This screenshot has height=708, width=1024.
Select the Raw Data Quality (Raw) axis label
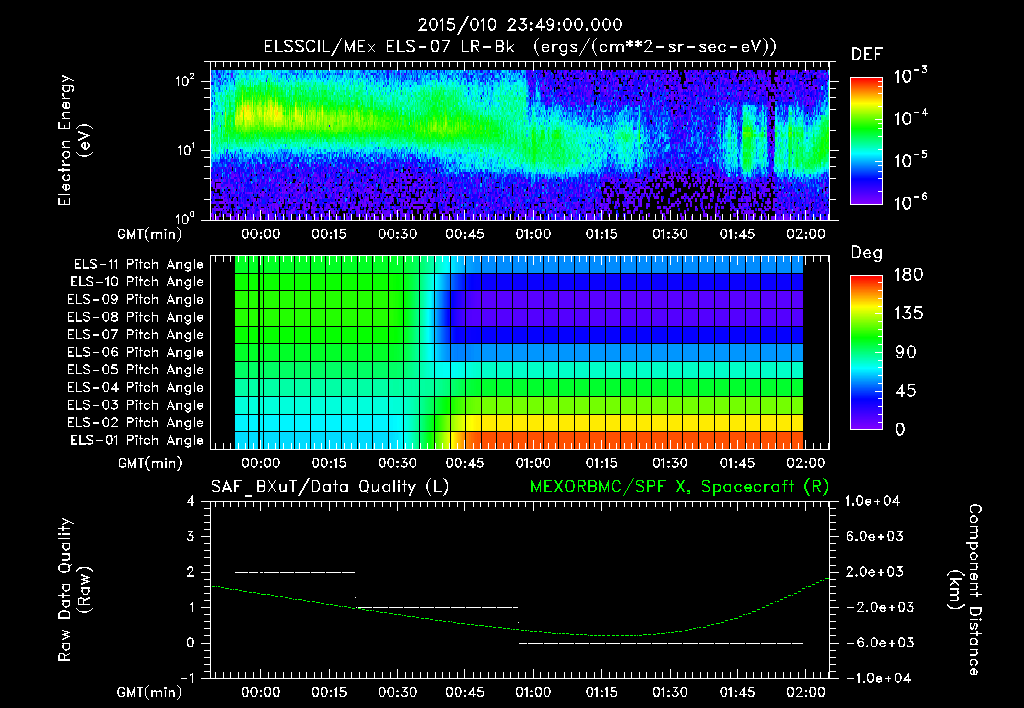click(x=74, y=590)
